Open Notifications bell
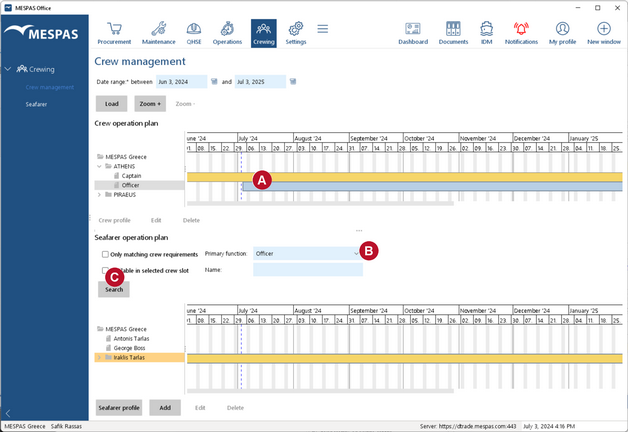This screenshot has width=628, height=432. (521, 33)
